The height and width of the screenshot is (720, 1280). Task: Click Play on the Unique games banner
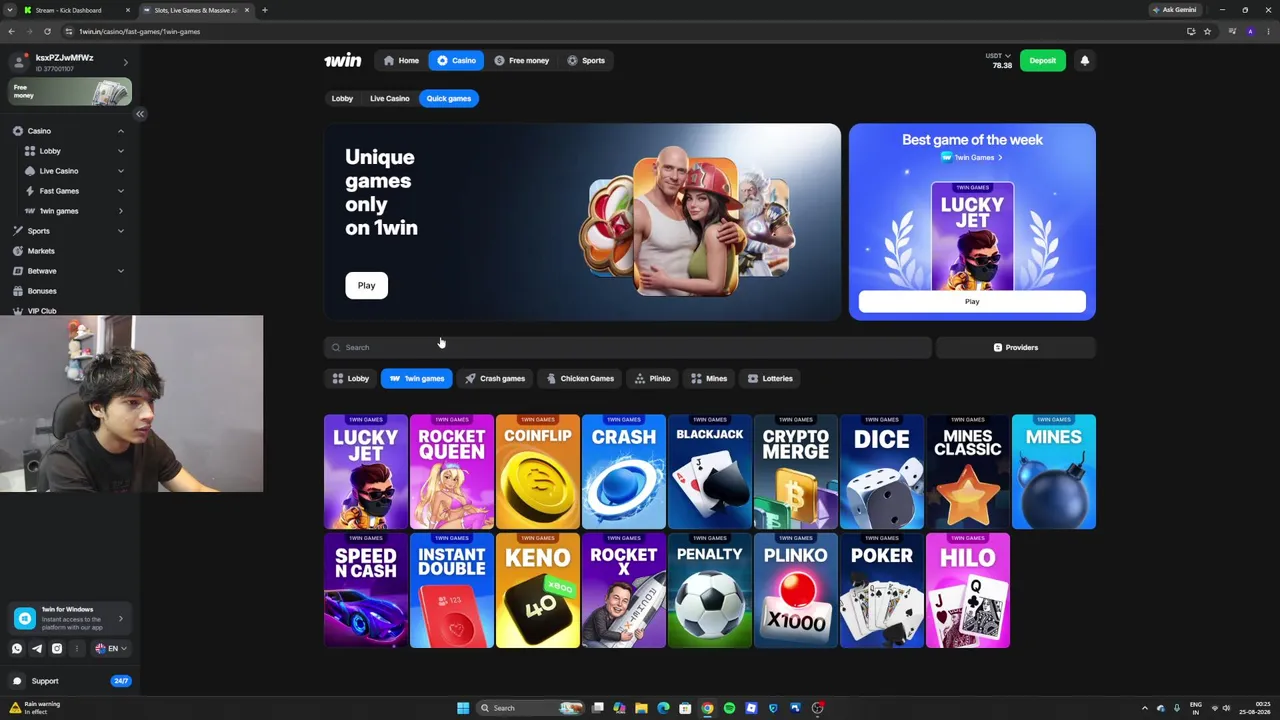pyautogui.click(x=366, y=285)
